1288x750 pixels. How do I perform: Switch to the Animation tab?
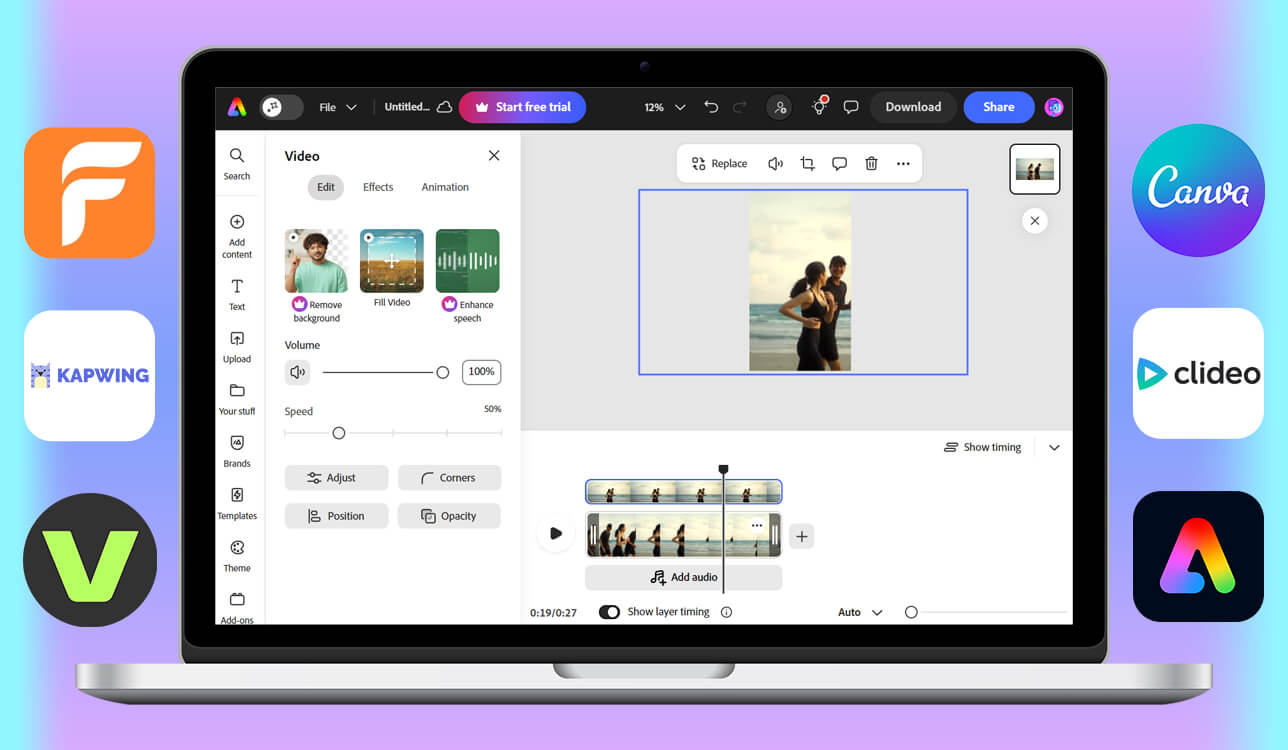pos(445,187)
